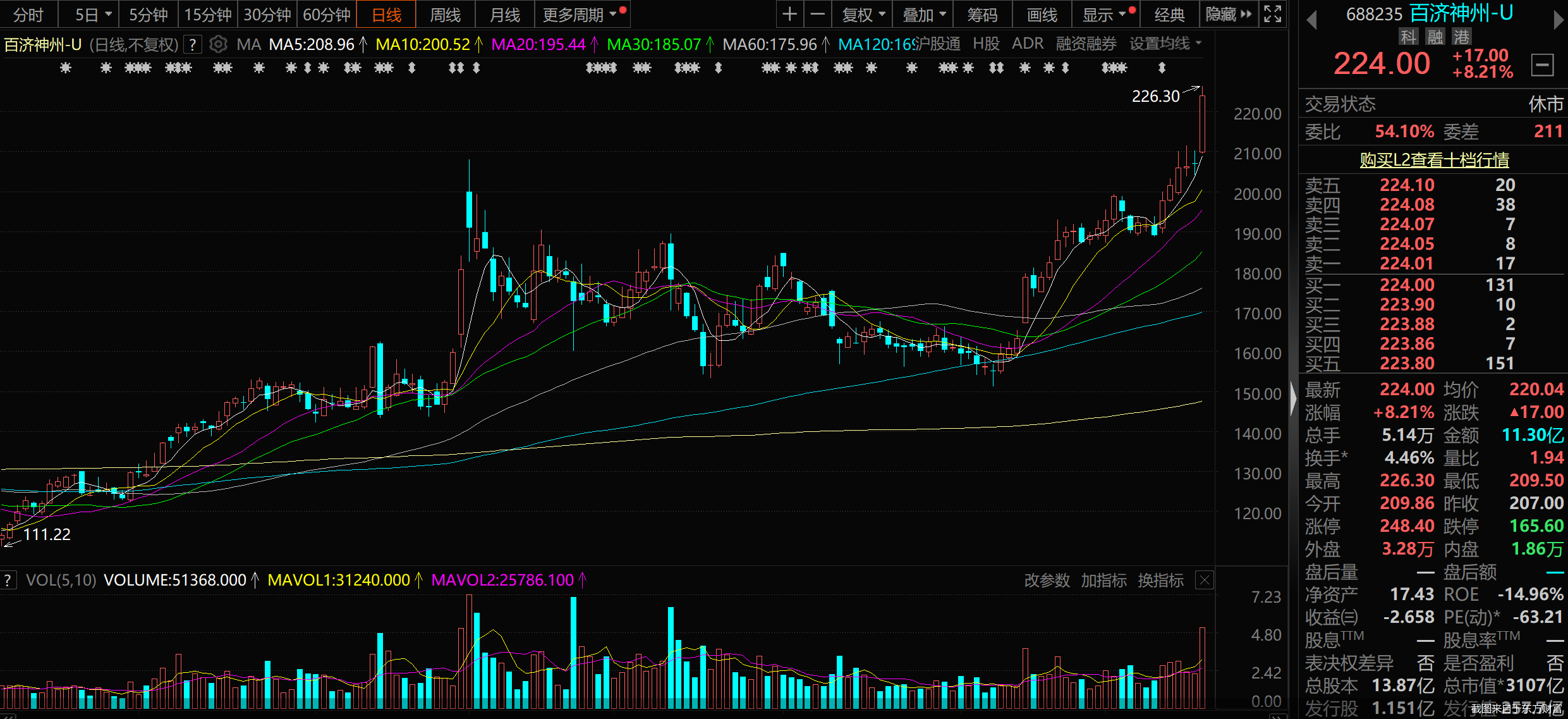Zoom in chart with plus button

point(789,15)
